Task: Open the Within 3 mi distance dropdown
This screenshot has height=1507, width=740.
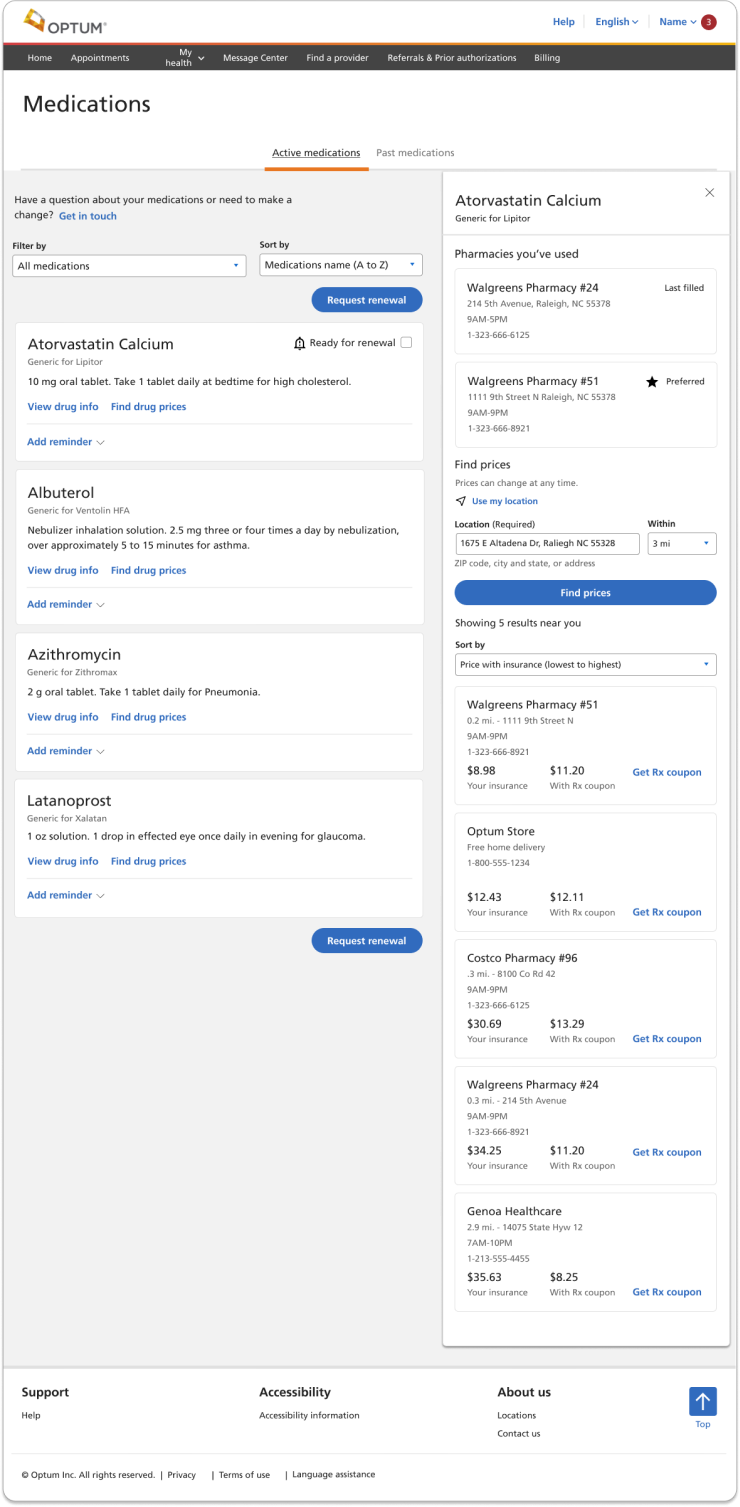Action: [682, 544]
